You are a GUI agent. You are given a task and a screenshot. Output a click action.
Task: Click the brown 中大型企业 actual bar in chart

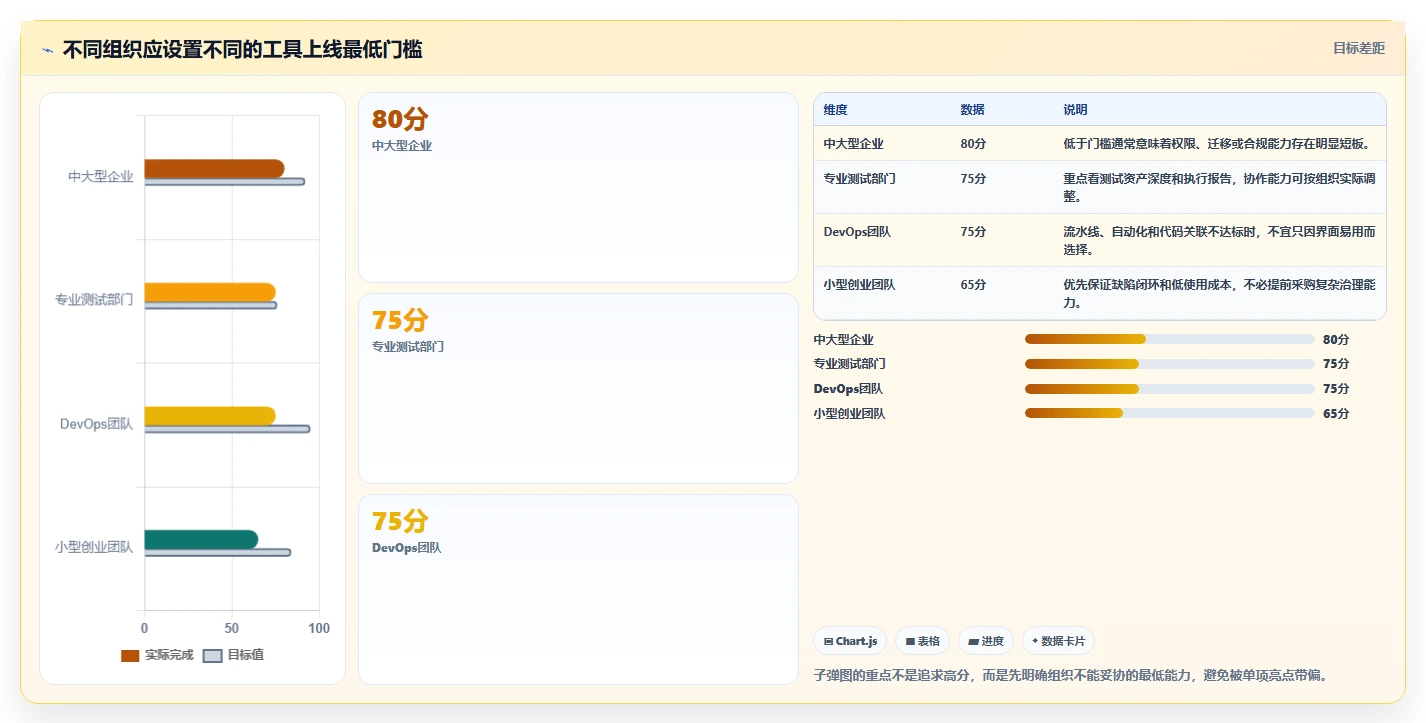click(x=214, y=169)
